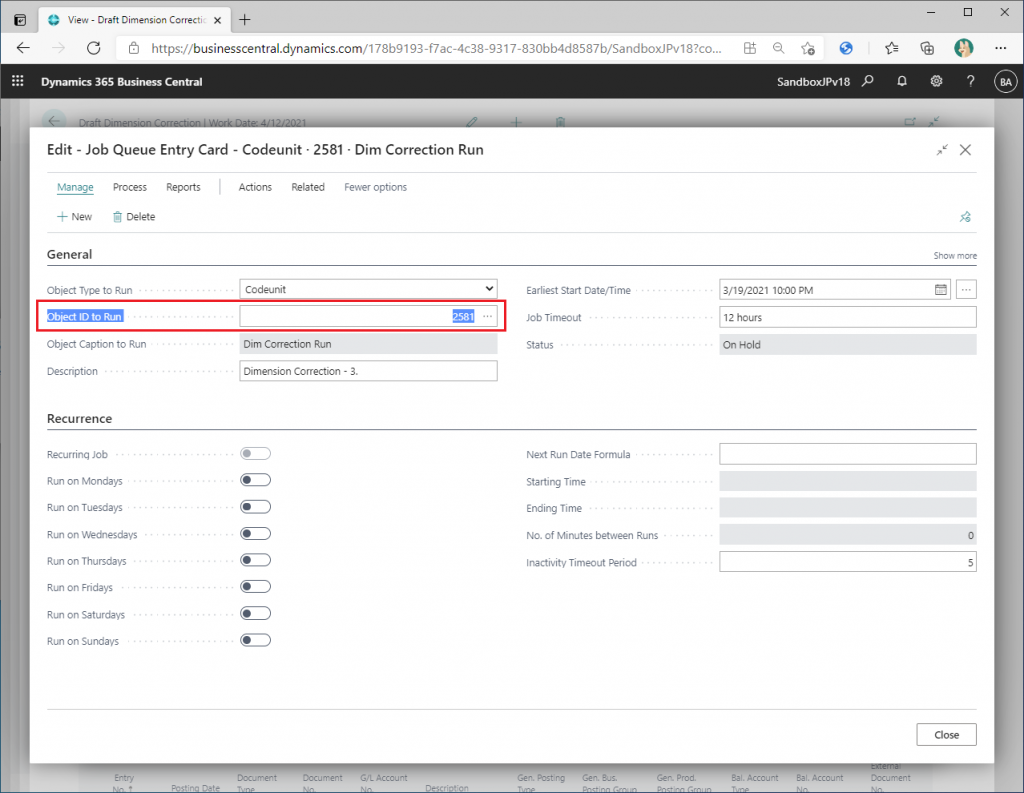The width and height of the screenshot is (1024, 793).
Task: Pin the action bar with the pin icon
Action: [x=965, y=217]
